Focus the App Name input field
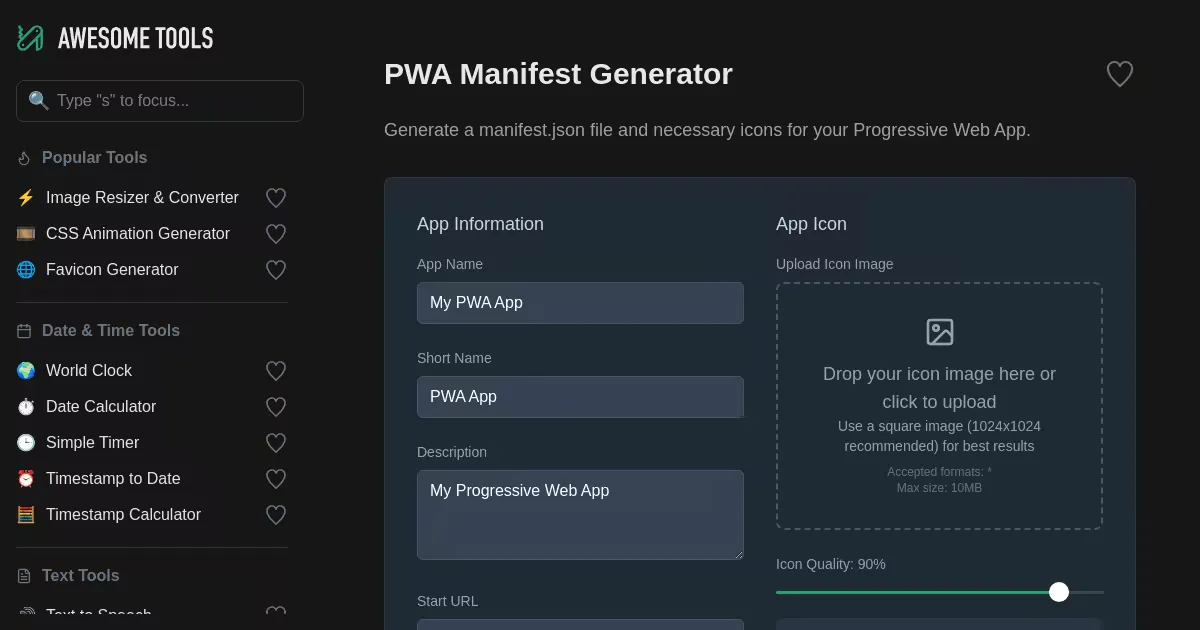Viewport: 1200px width, 630px height. pos(580,303)
